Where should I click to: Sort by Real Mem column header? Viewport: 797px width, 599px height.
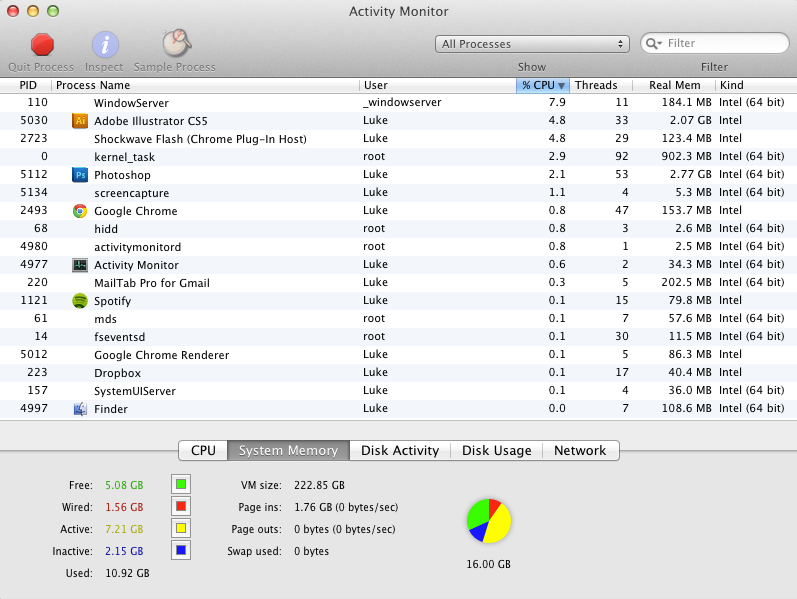coord(674,85)
